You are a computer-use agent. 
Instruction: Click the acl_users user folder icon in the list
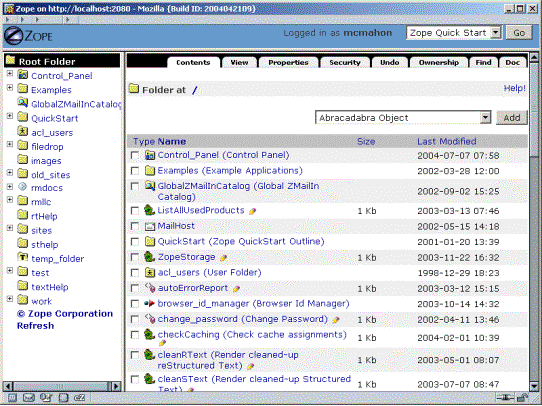[x=150, y=273]
